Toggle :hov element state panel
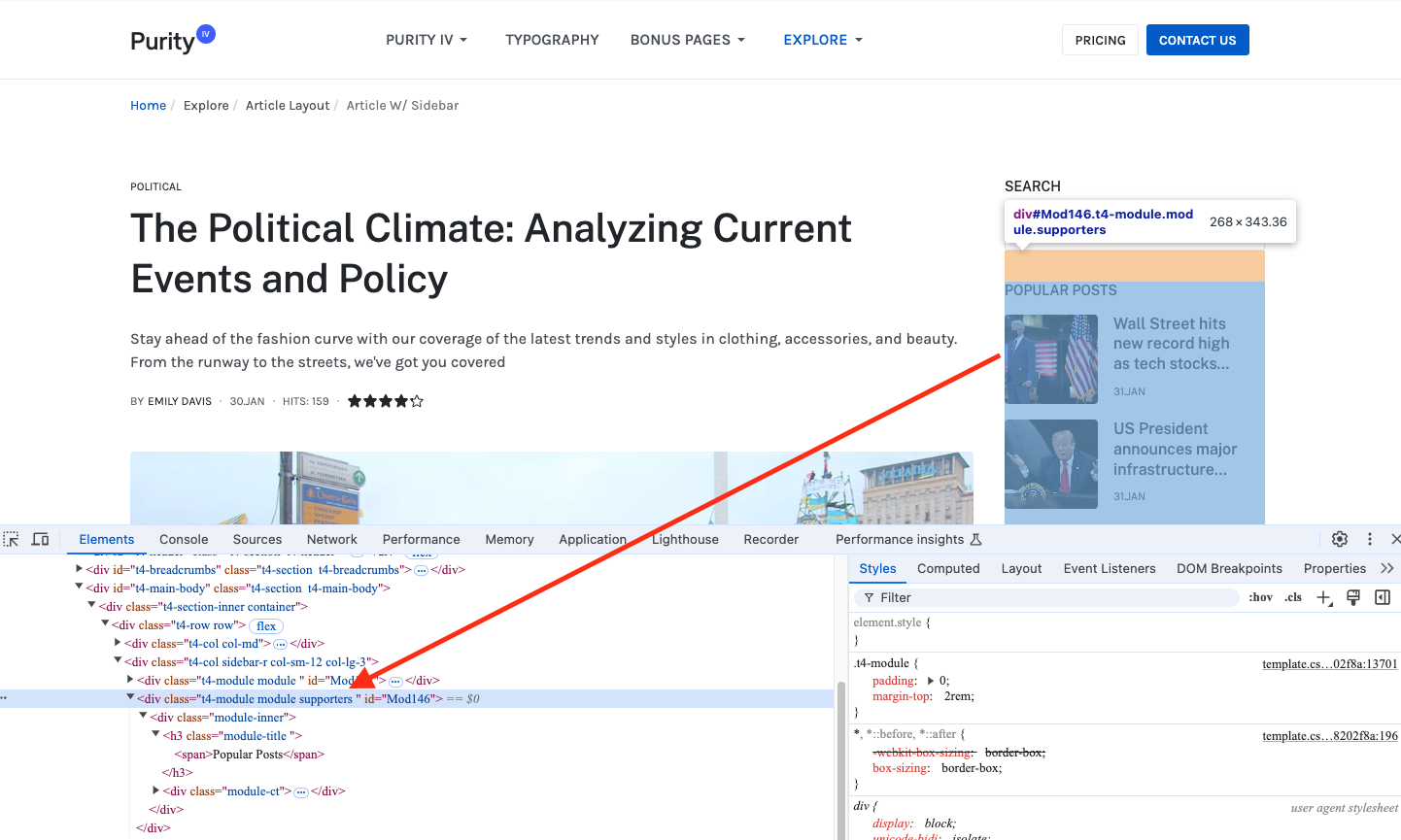This screenshot has width=1401, height=840. [1260, 597]
